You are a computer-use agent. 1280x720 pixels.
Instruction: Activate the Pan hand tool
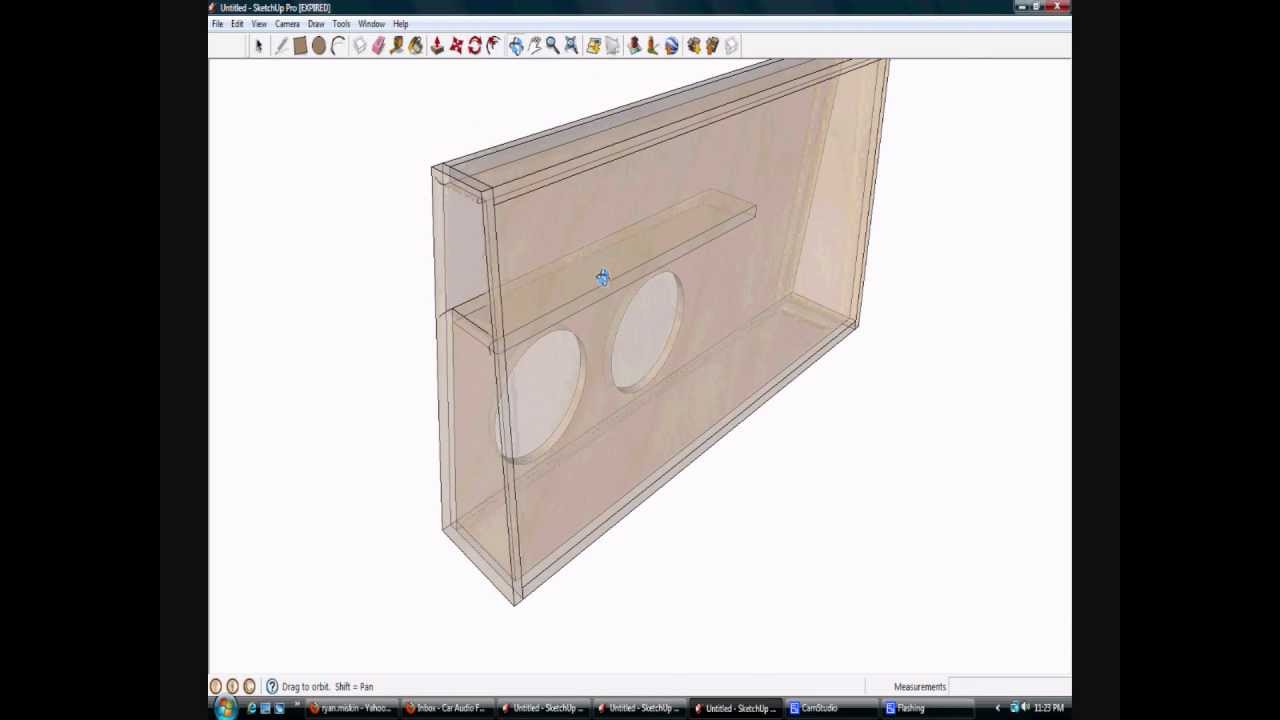tap(534, 46)
